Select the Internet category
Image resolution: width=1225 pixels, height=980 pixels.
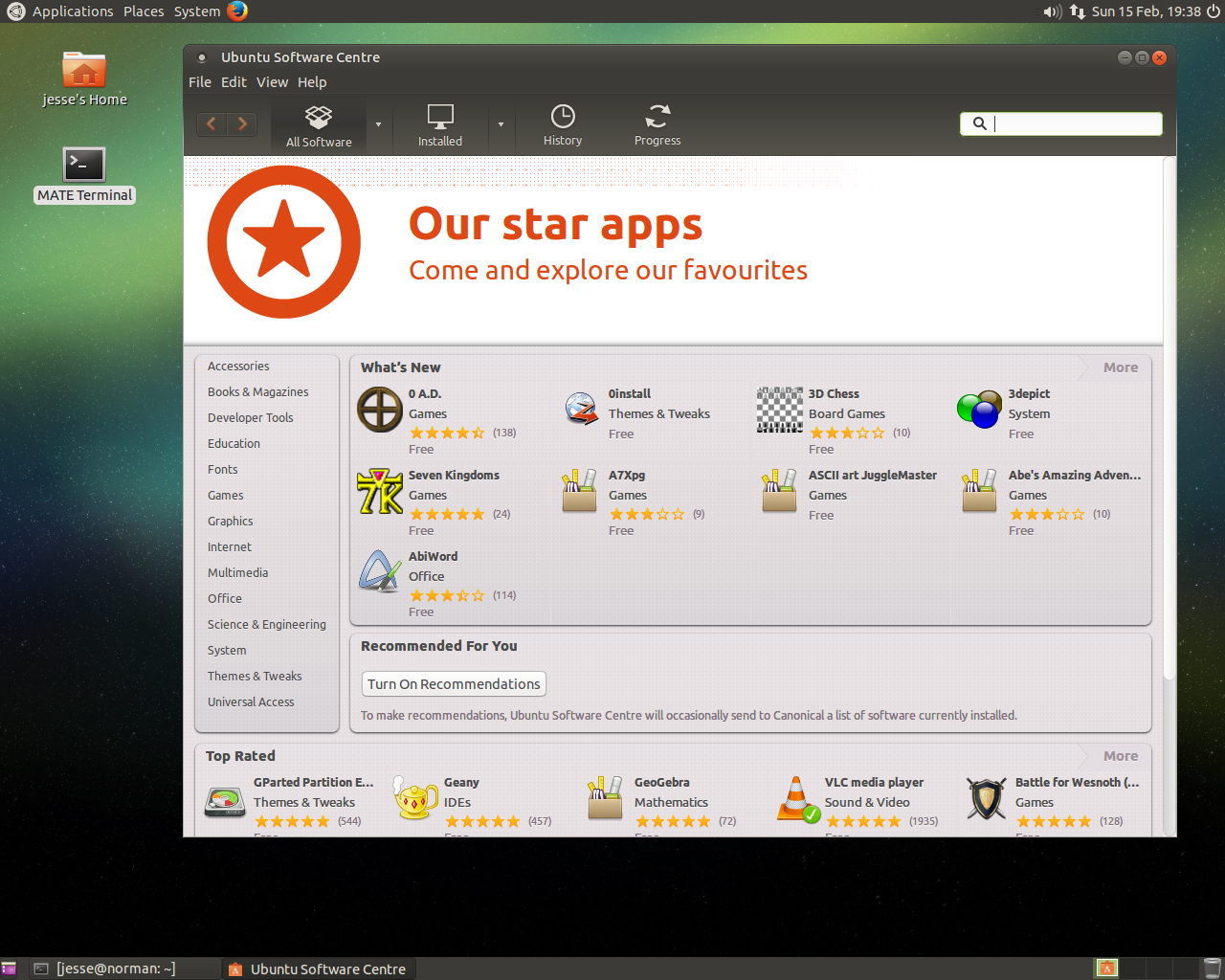pyautogui.click(x=230, y=547)
